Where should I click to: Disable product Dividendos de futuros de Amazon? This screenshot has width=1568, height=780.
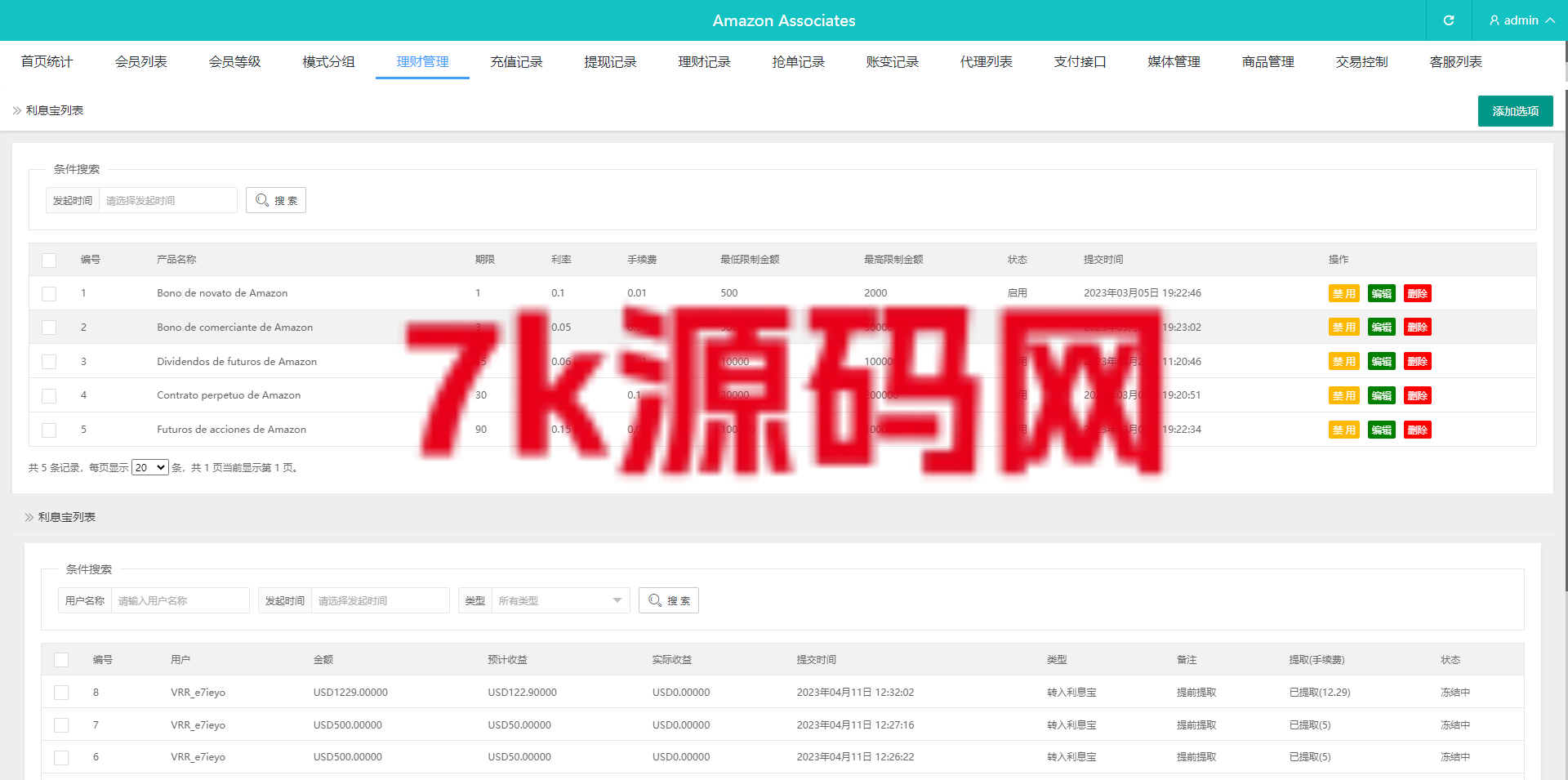click(1343, 361)
